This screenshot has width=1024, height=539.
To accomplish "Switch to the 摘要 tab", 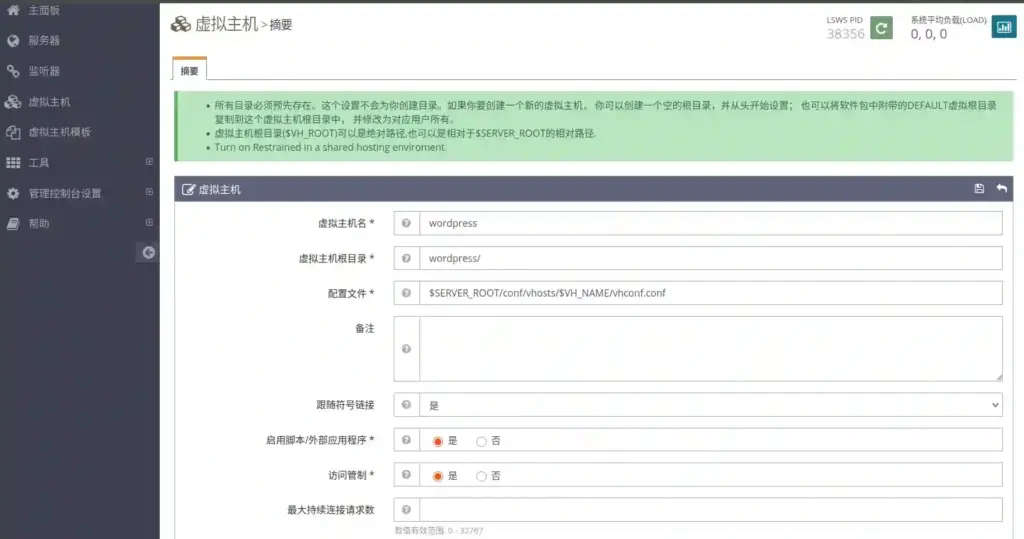I will pyautogui.click(x=189, y=70).
